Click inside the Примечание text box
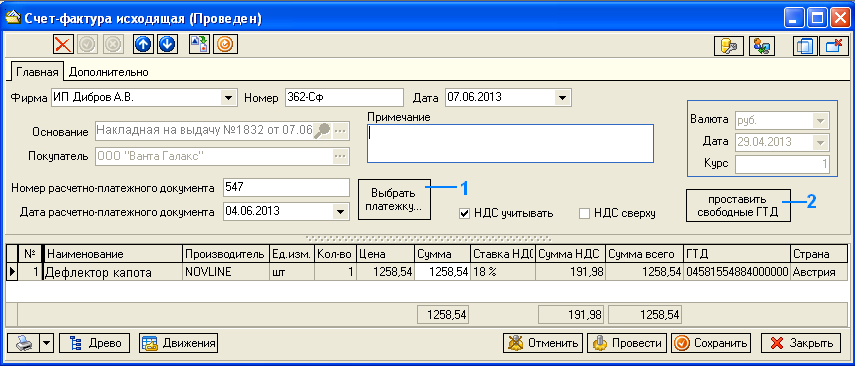The height and width of the screenshot is (366, 855). pyautogui.click(x=510, y=143)
